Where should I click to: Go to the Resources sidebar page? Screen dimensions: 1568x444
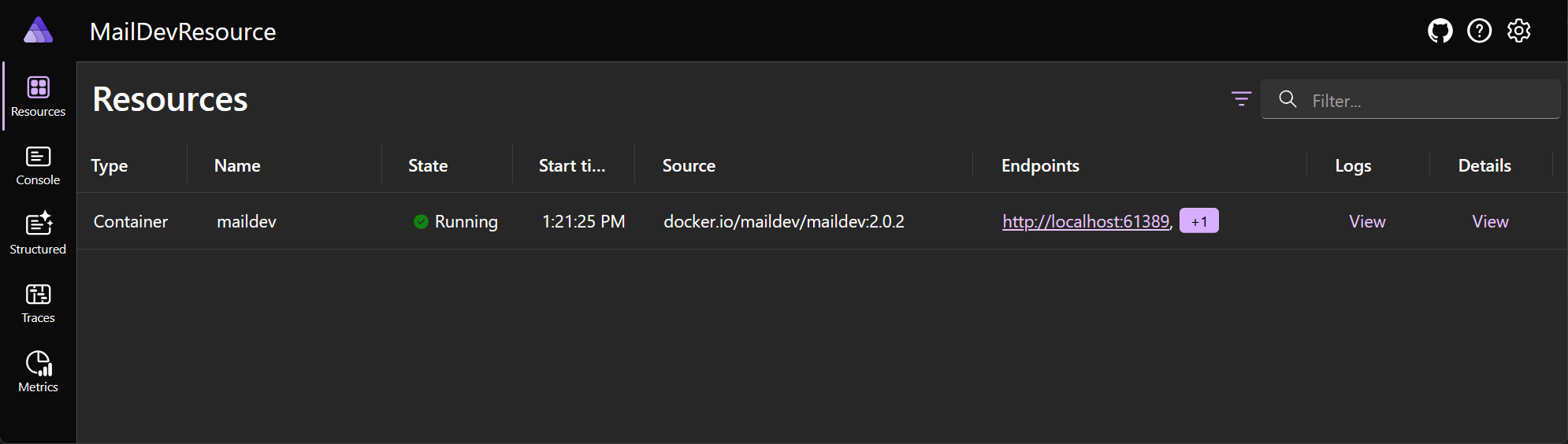point(38,96)
